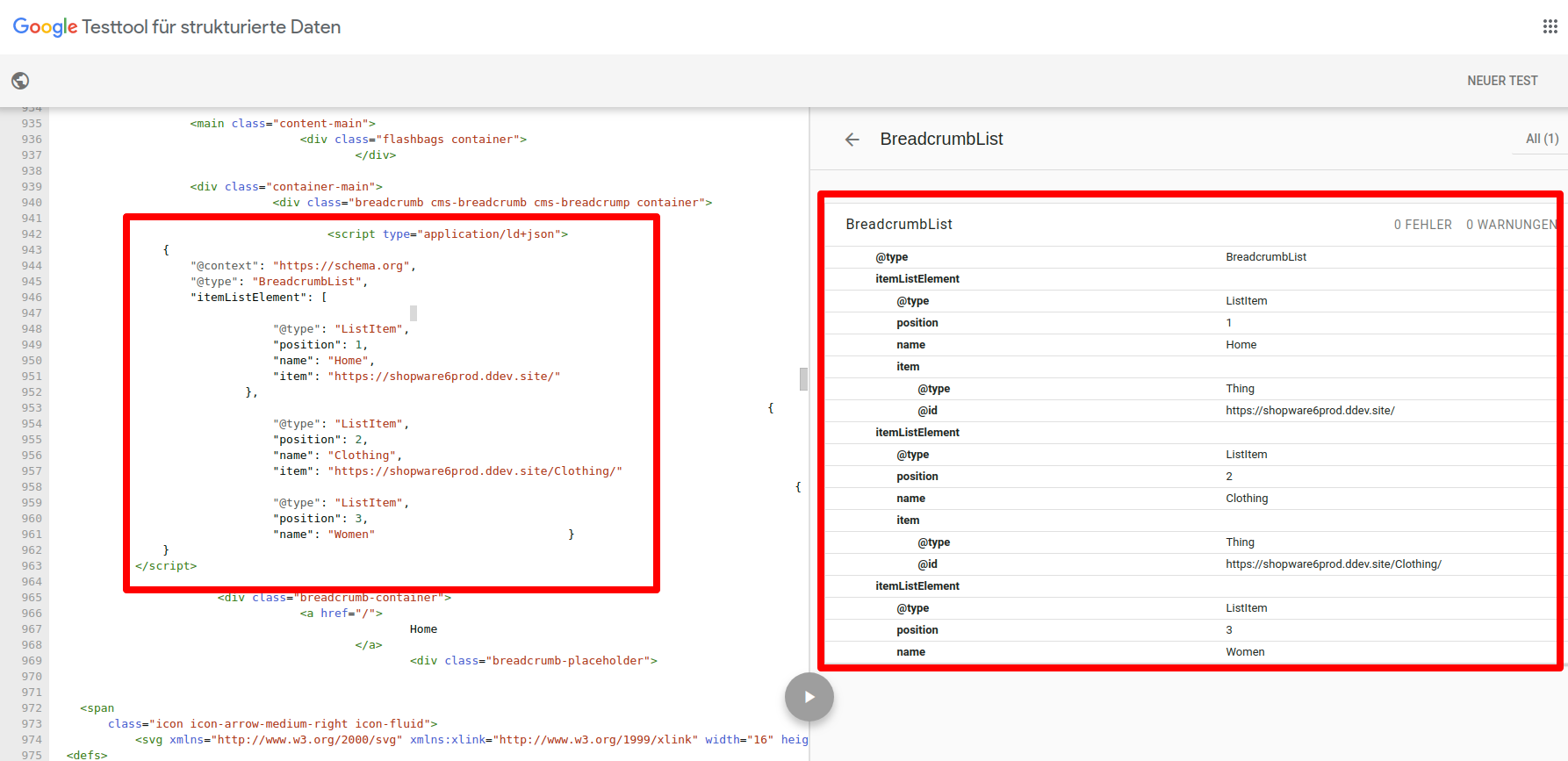This screenshot has width=1568, height=761.
Task: Click the "name": "Clothing" code line
Action: click(x=337, y=456)
